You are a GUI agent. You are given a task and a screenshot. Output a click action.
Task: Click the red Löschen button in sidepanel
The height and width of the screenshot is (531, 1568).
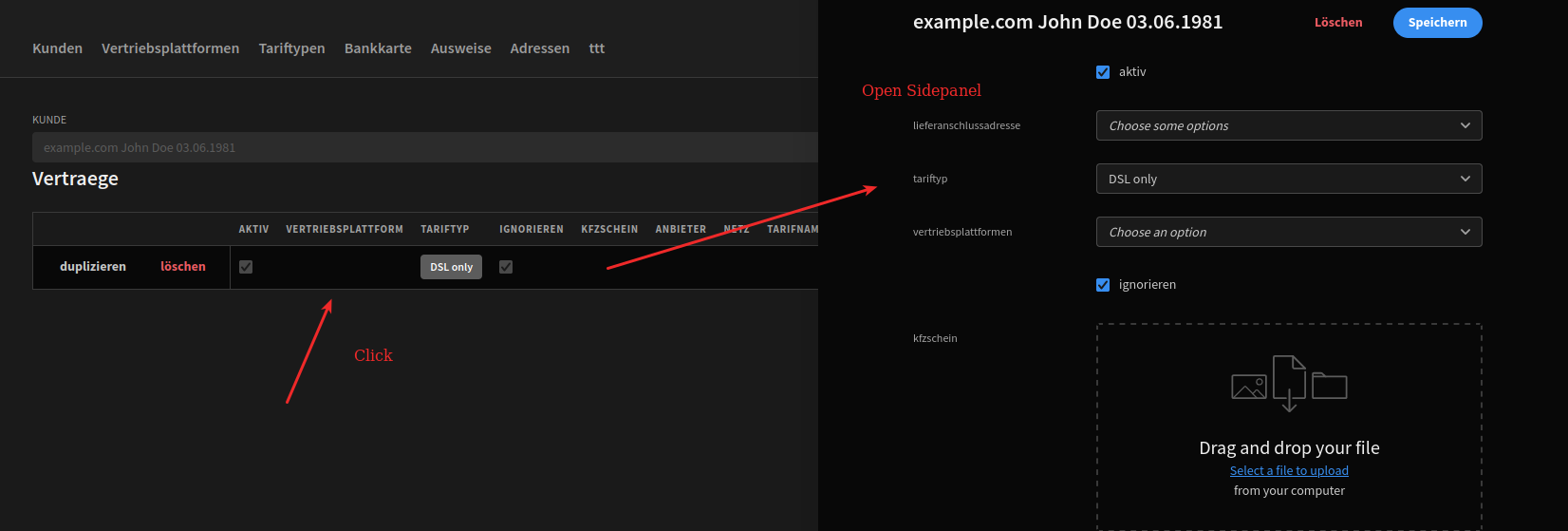(1337, 23)
